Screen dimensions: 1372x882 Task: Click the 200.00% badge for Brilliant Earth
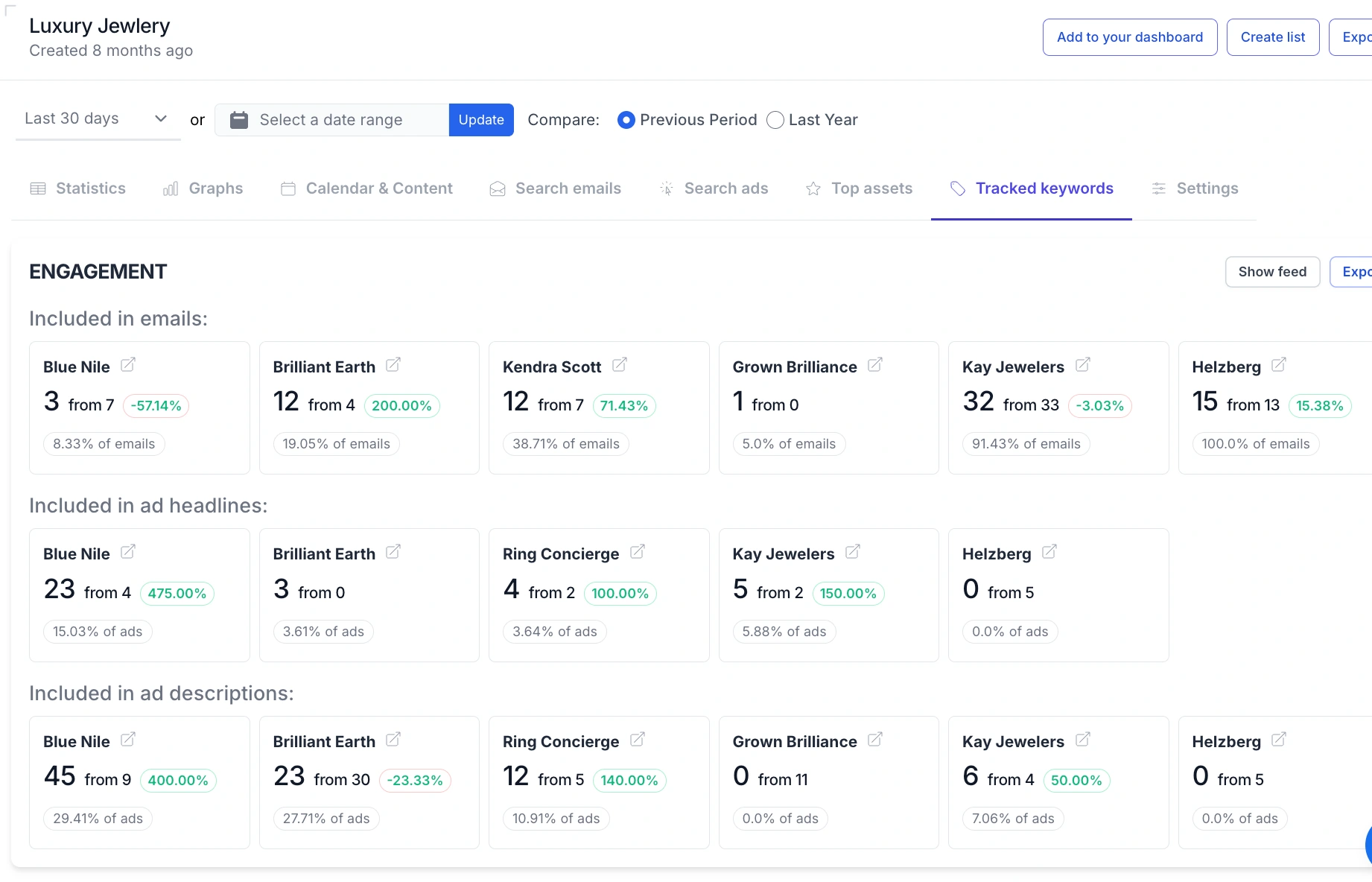tap(402, 406)
